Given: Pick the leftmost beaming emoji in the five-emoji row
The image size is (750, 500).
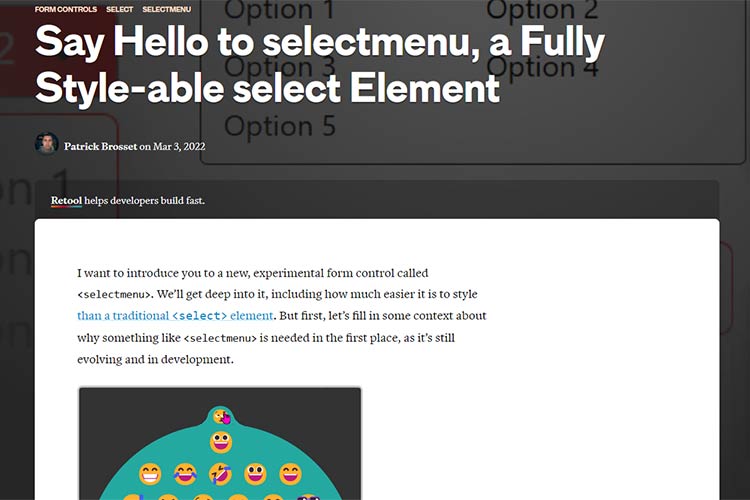Looking at the screenshot, I should coord(150,473).
